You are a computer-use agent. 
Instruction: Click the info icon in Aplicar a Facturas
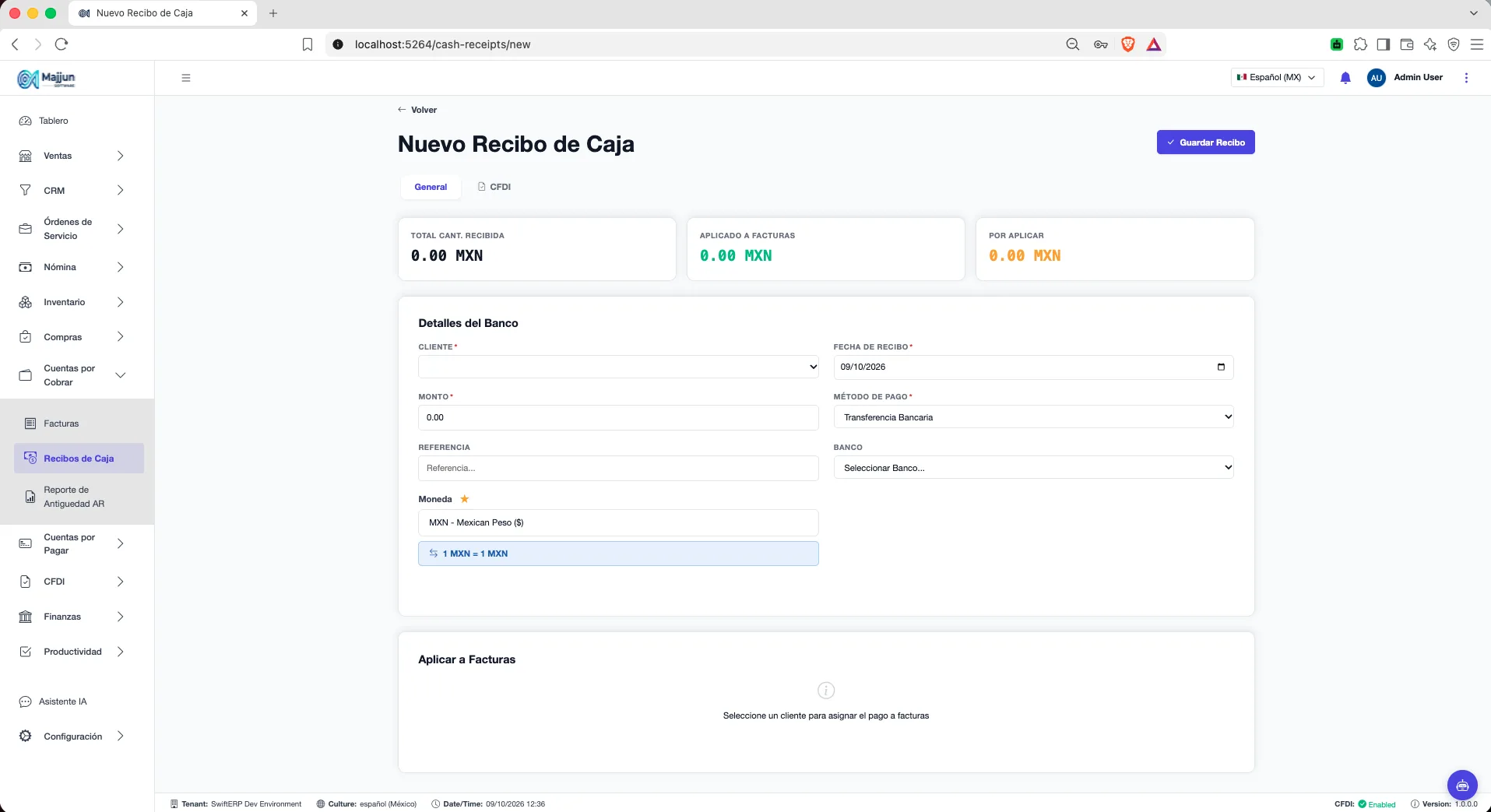pos(826,691)
